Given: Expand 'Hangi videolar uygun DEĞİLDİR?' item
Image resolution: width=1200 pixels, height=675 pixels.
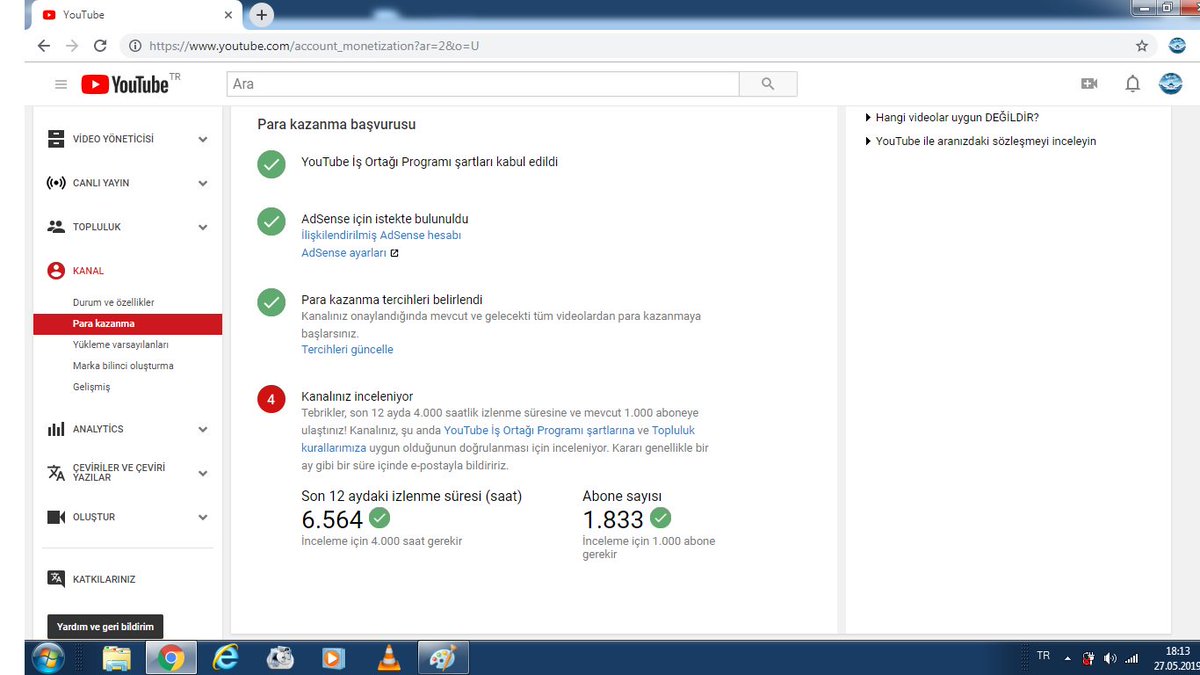Looking at the screenshot, I should [x=952, y=117].
